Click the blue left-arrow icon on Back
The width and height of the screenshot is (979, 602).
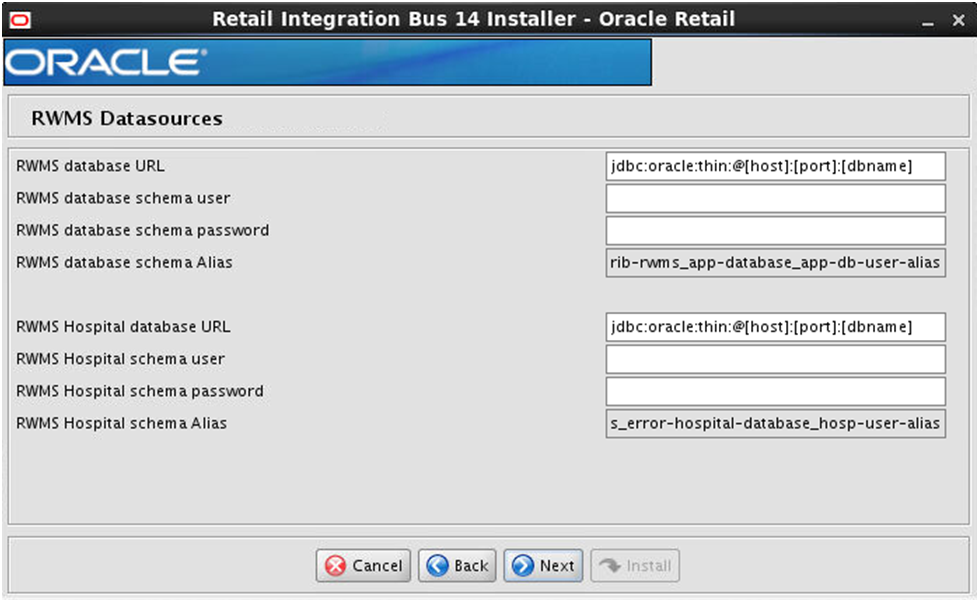[437, 566]
